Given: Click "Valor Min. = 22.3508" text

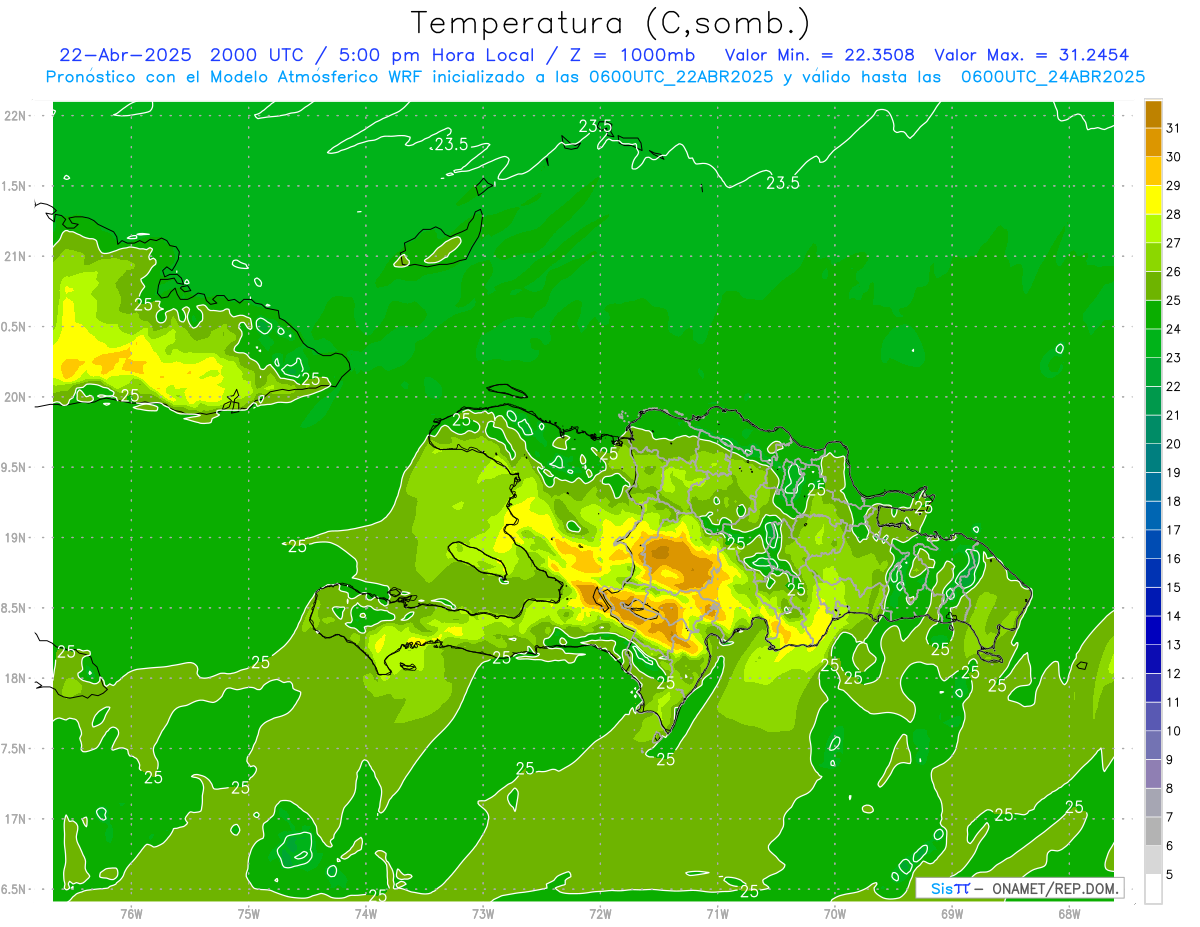Looking at the screenshot, I should 820,55.
